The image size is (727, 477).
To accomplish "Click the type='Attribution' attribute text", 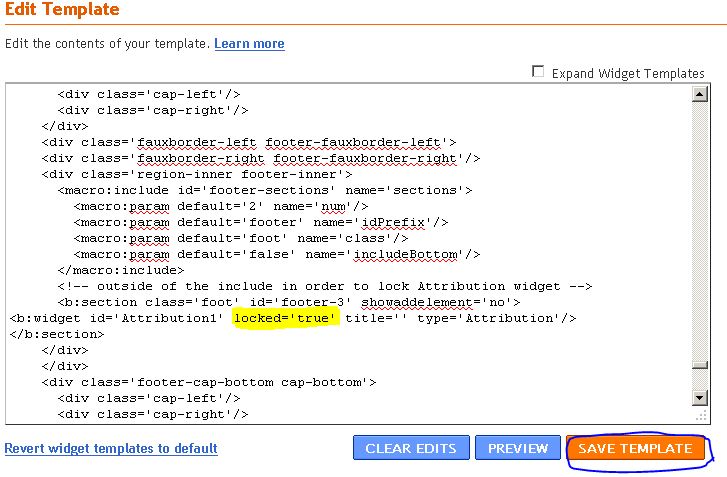I will point(489,318).
